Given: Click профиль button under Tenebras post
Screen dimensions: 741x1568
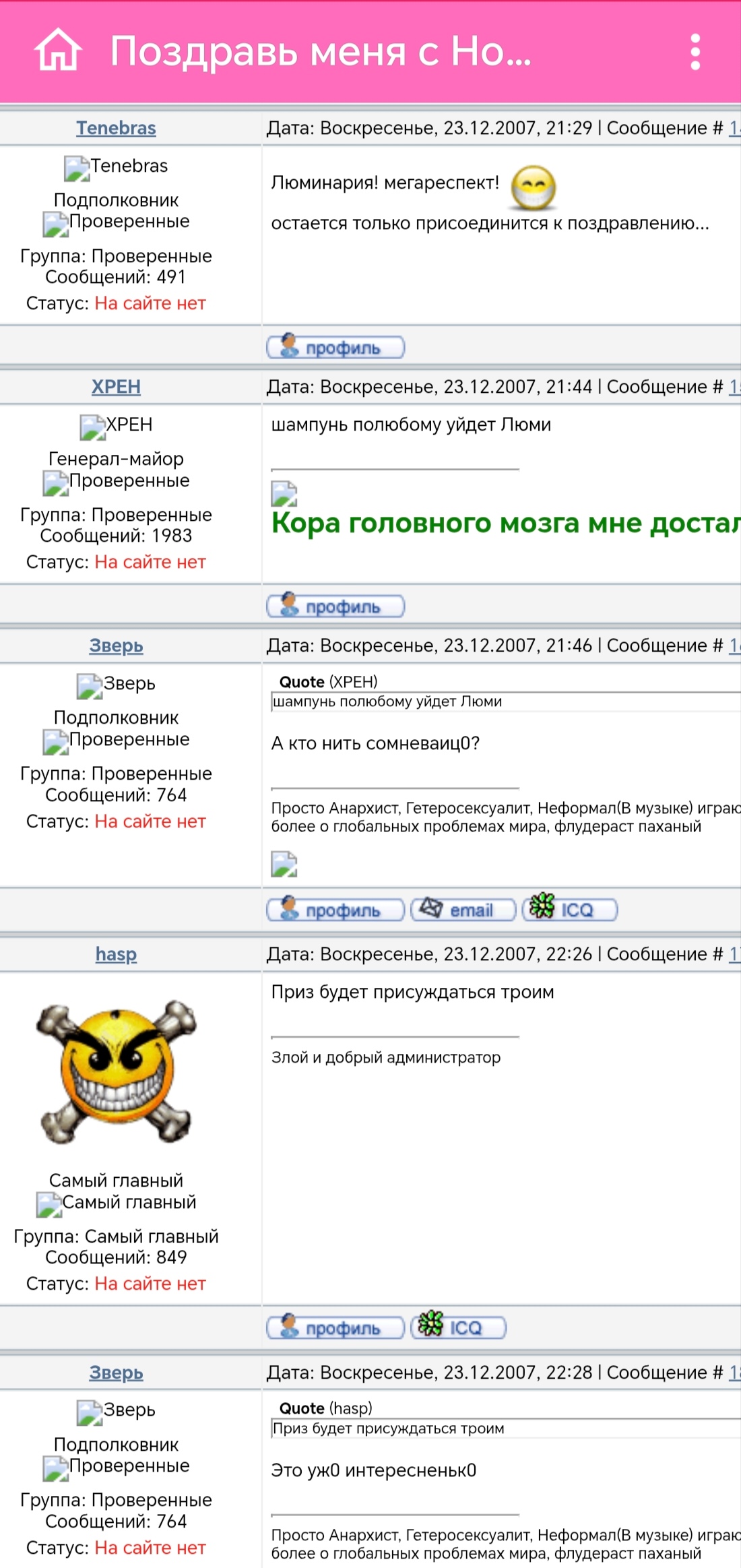Looking at the screenshot, I should click(x=335, y=348).
